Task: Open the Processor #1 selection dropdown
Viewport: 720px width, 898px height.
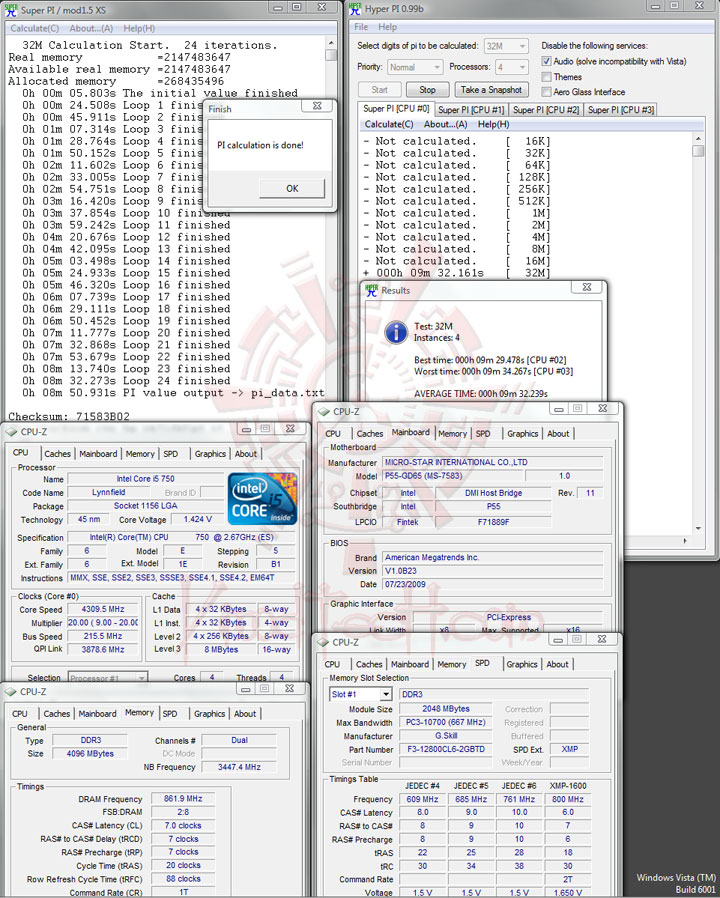Action: click(x=108, y=678)
